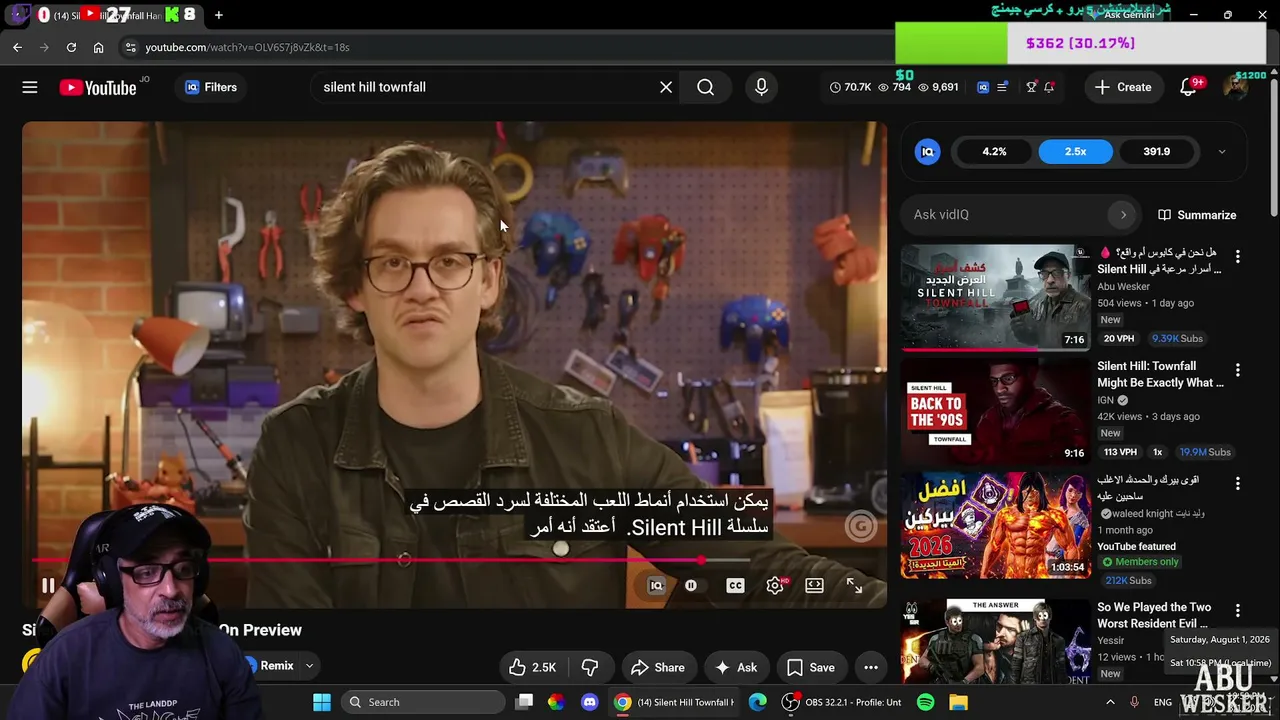Viewport: 1280px width, 720px height.
Task: Enter full screen mode
Action: [x=854, y=586]
